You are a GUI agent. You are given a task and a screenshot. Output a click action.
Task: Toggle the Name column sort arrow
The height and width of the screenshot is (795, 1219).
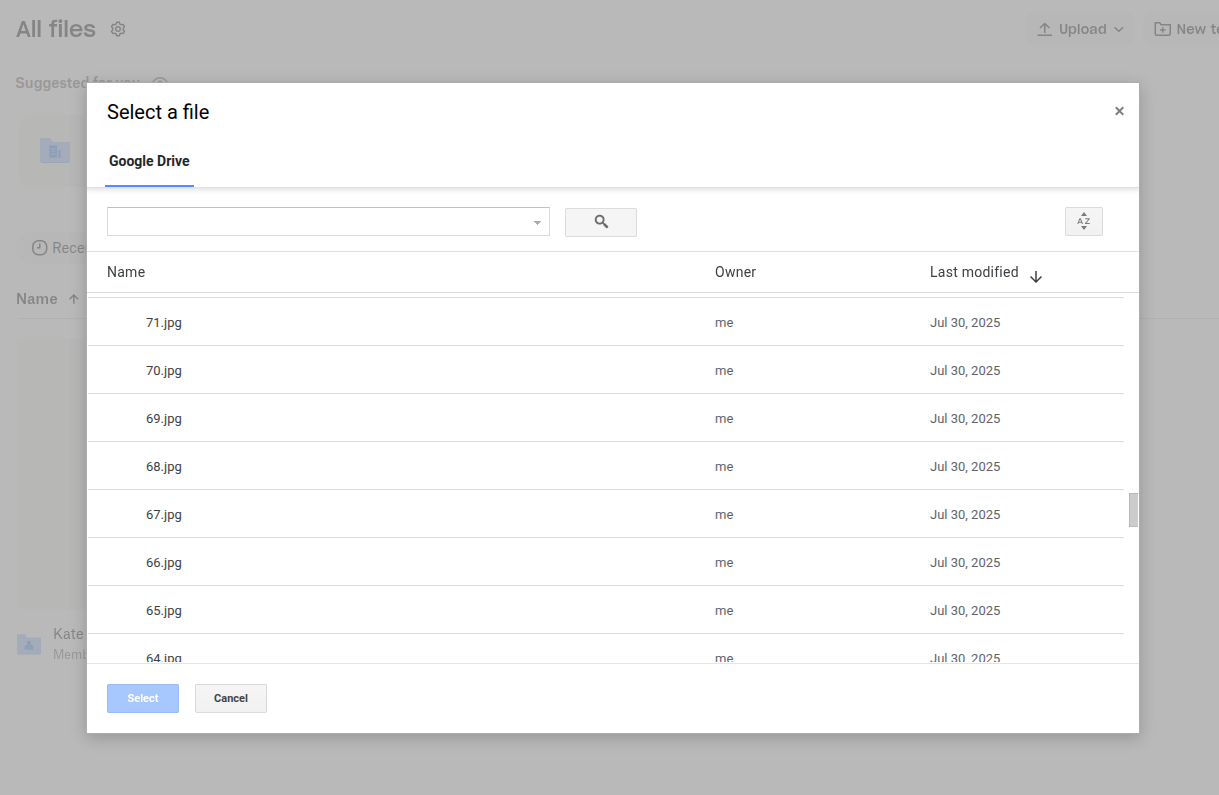click(74, 298)
